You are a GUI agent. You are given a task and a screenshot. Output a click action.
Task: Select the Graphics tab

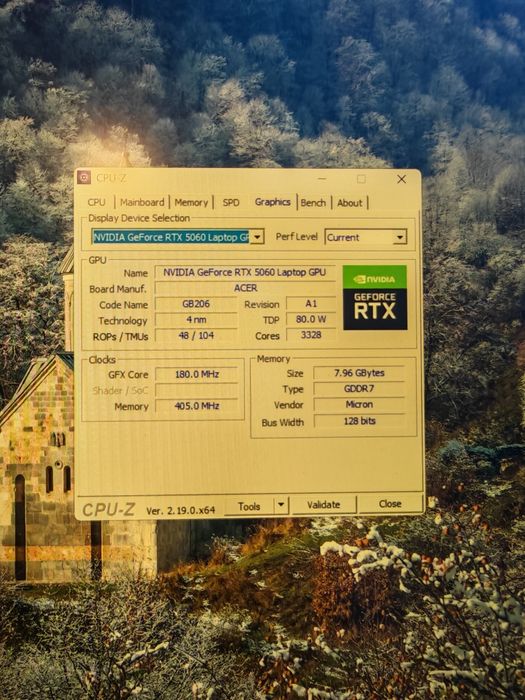(272, 202)
